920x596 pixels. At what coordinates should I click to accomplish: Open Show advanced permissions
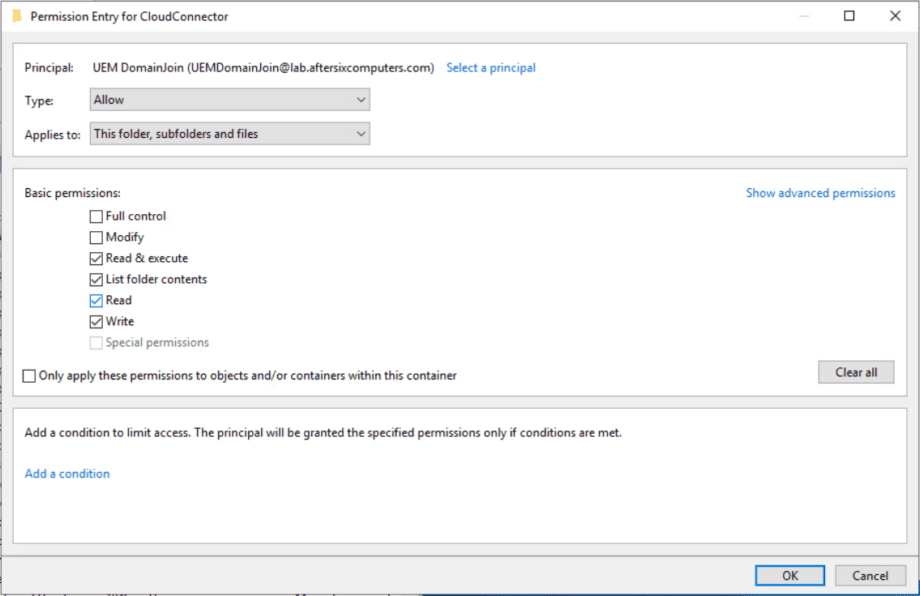pos(820,192)
